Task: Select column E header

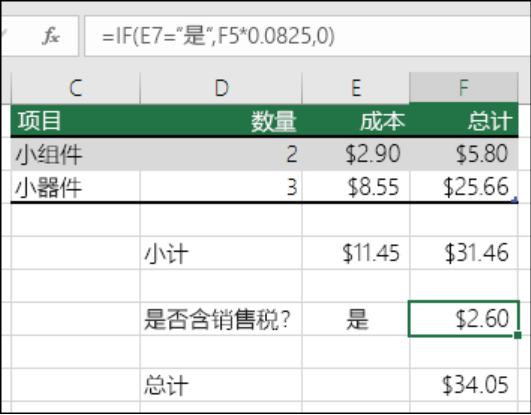Action: point(356,88)
